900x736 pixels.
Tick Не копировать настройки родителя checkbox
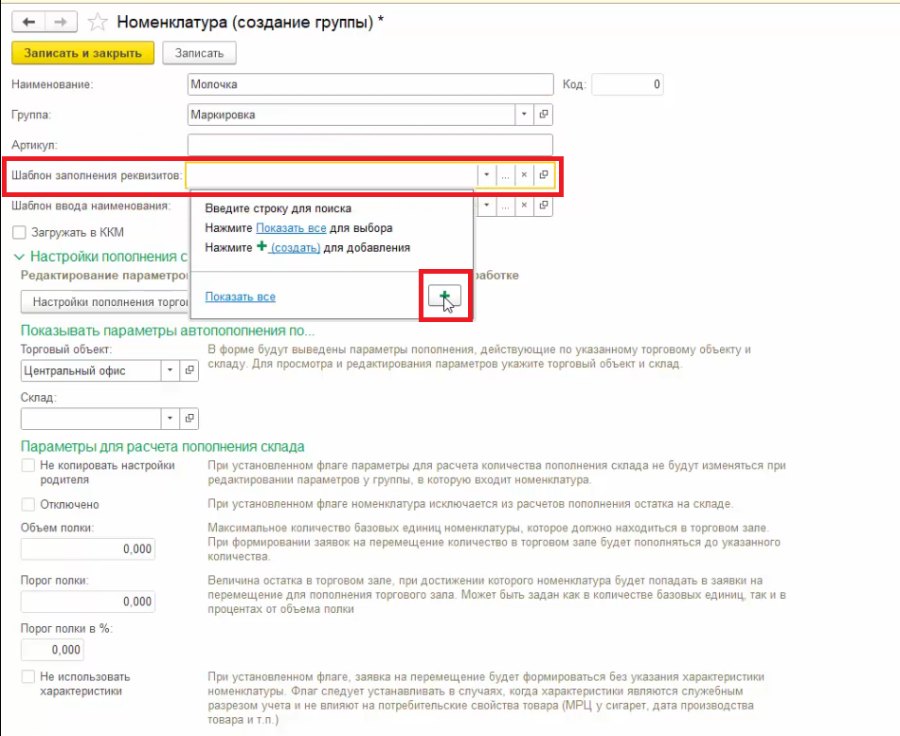(28, 466)
